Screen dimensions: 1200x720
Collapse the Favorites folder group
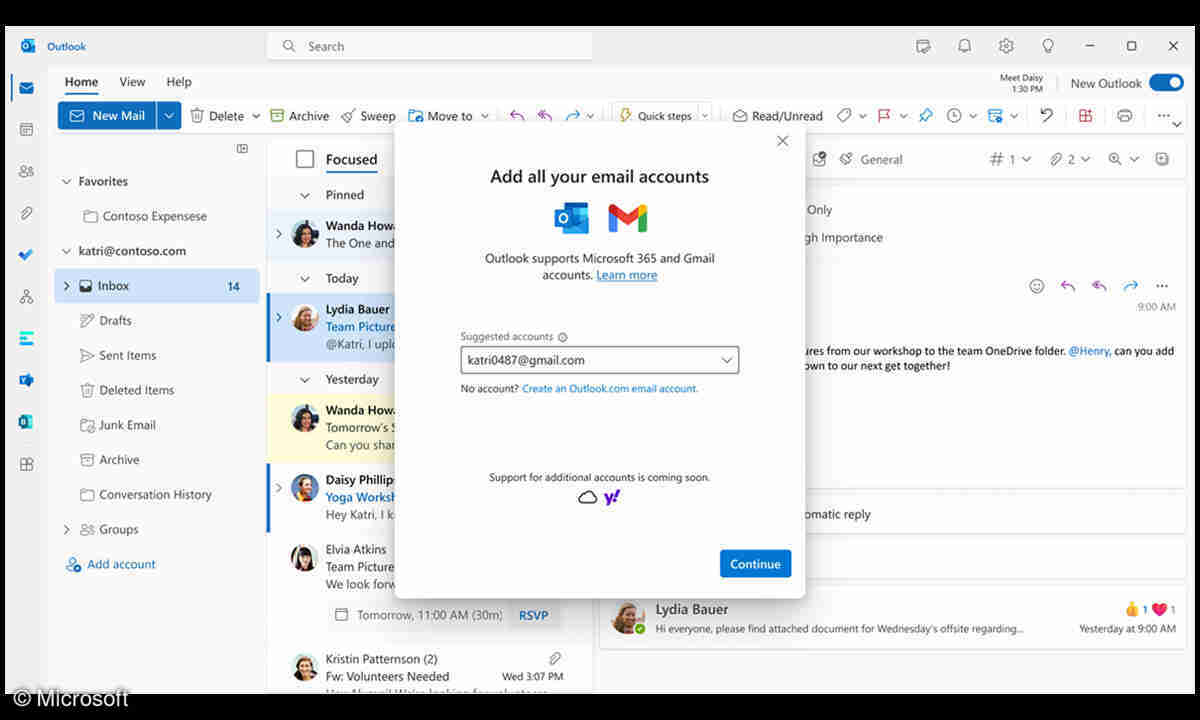pyautogui.click(x=67, y=182)
